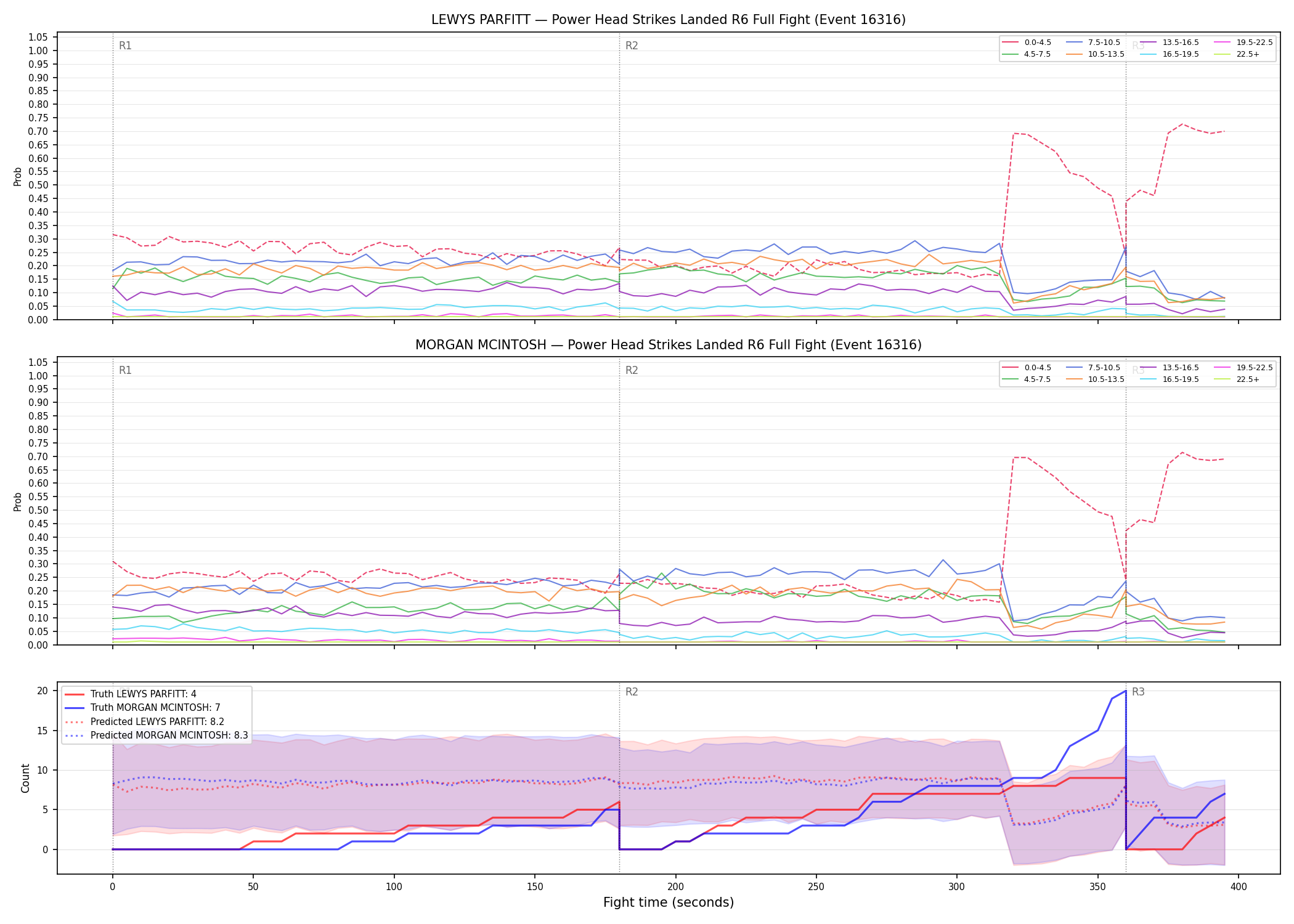Viewport: 1294px width, 924px height.
Task: Click the x-axis tick label 50
Action: click(253, 887)
